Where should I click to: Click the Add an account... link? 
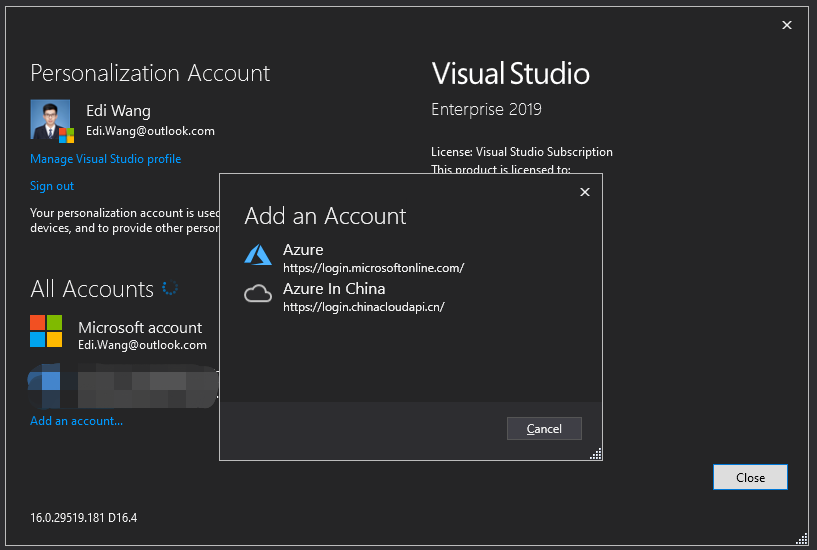click(x=76, y=421)
